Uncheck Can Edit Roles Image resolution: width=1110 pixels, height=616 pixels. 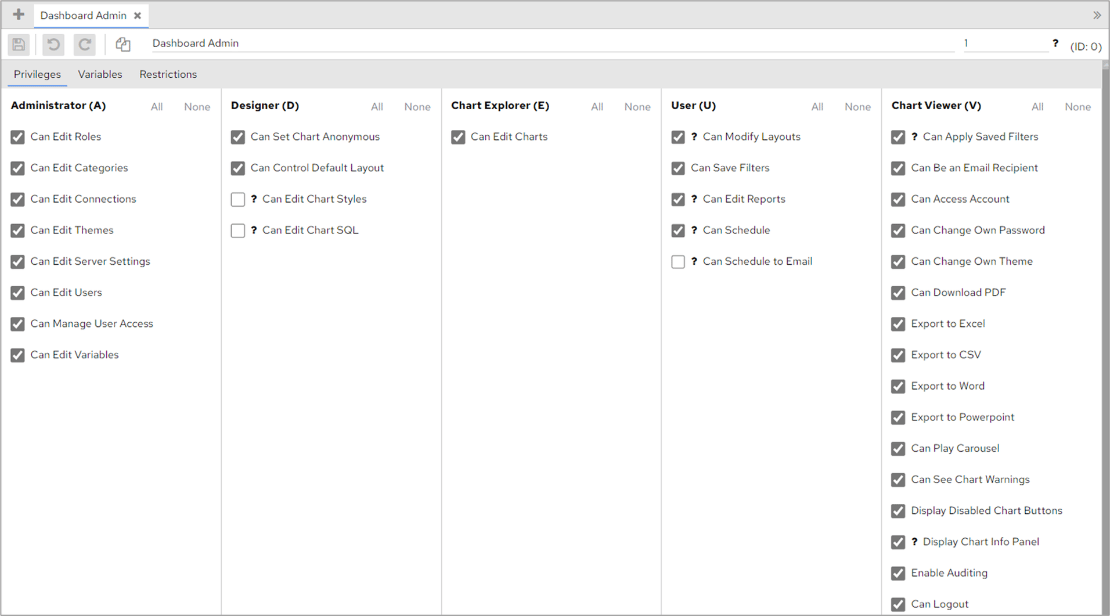[18, 137]
